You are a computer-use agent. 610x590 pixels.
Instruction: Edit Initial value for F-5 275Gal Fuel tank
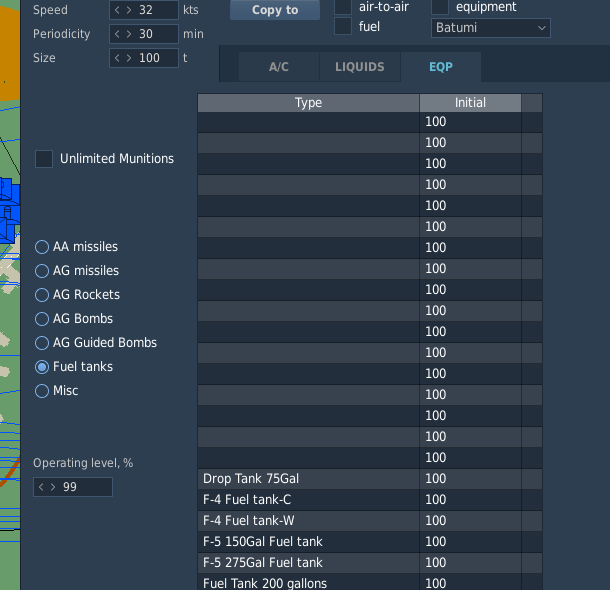(x=470, y=563)
